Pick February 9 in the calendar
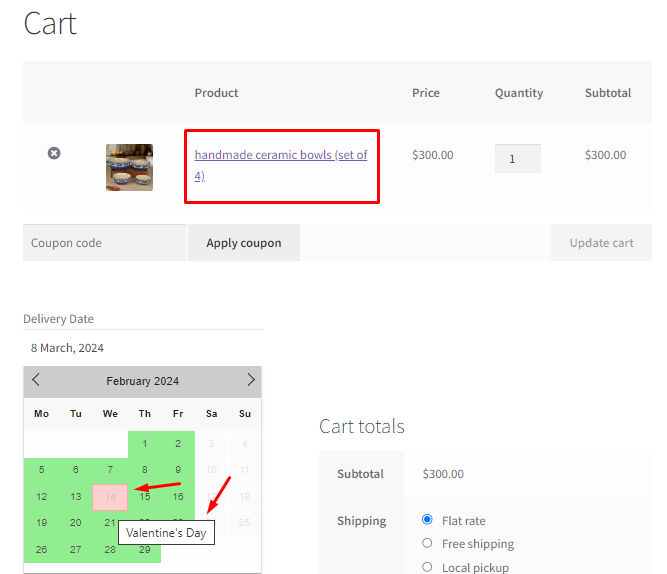This screenshot has width=667, height=574. (178, 470)
